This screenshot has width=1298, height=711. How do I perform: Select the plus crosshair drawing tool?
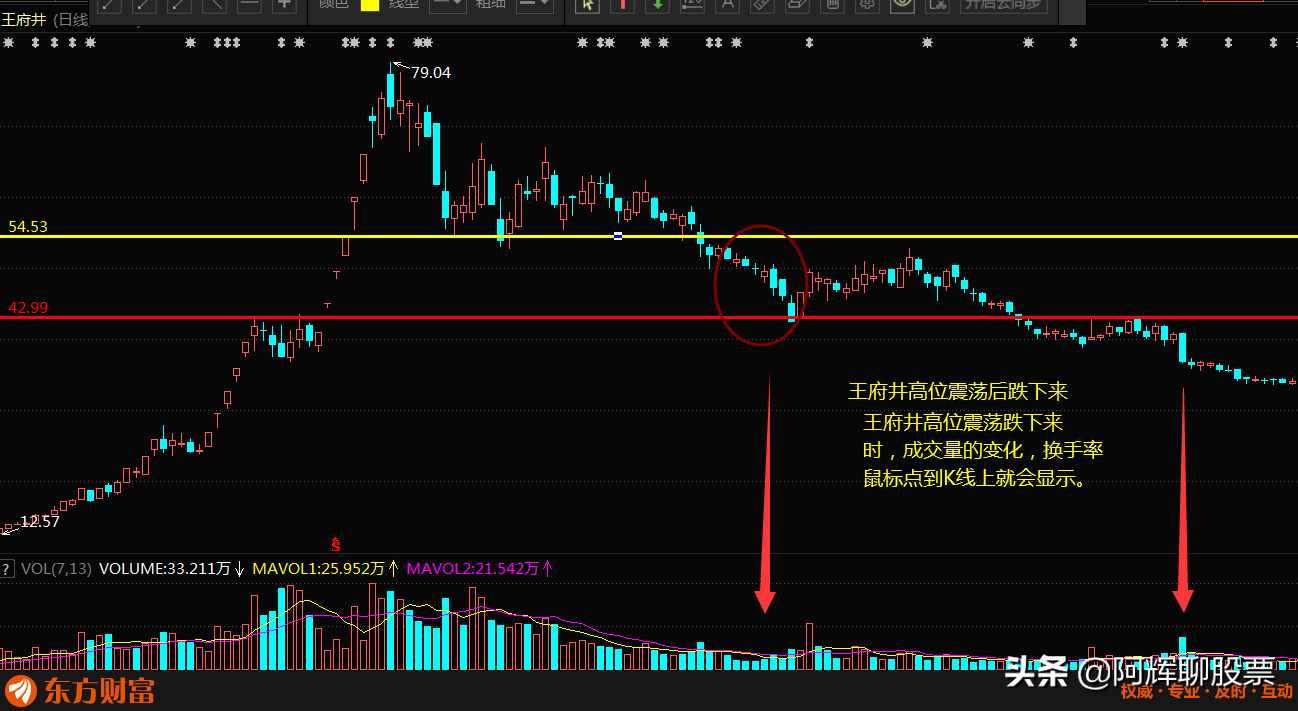(x=284, y=5)
